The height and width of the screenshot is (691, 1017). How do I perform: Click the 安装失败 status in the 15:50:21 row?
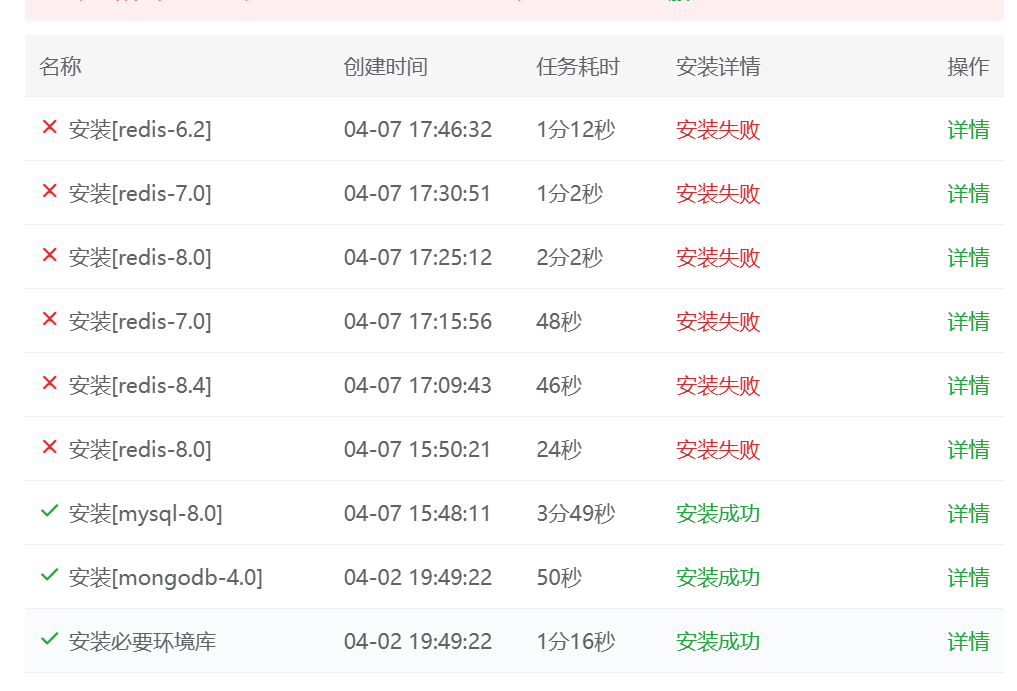pyautogui.click(x=718, y=449)
